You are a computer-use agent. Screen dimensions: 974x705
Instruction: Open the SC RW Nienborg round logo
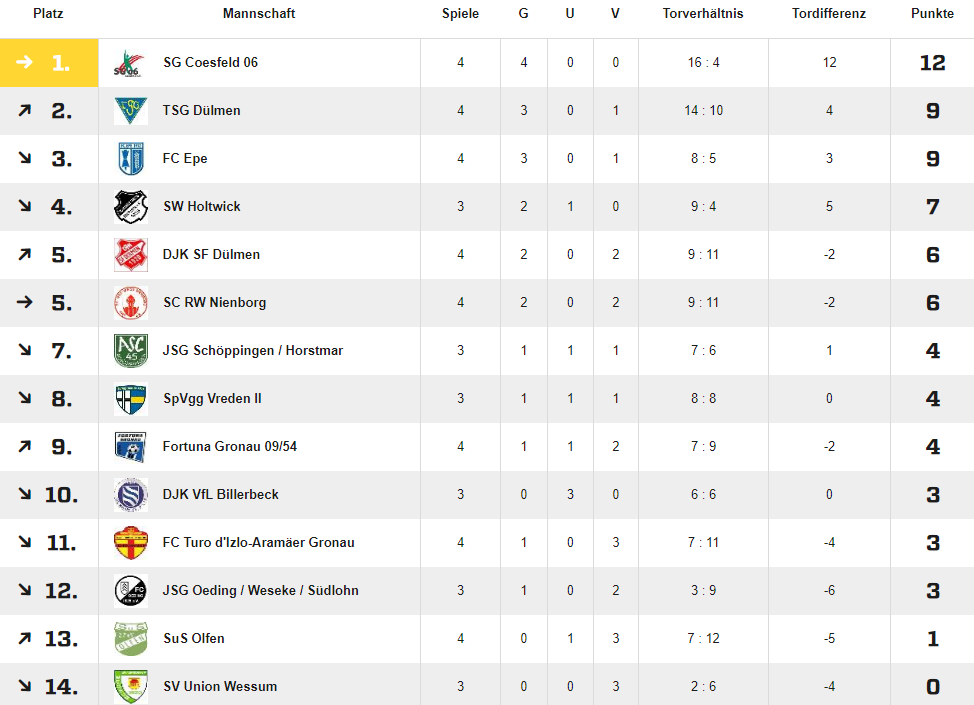point(130,302)
